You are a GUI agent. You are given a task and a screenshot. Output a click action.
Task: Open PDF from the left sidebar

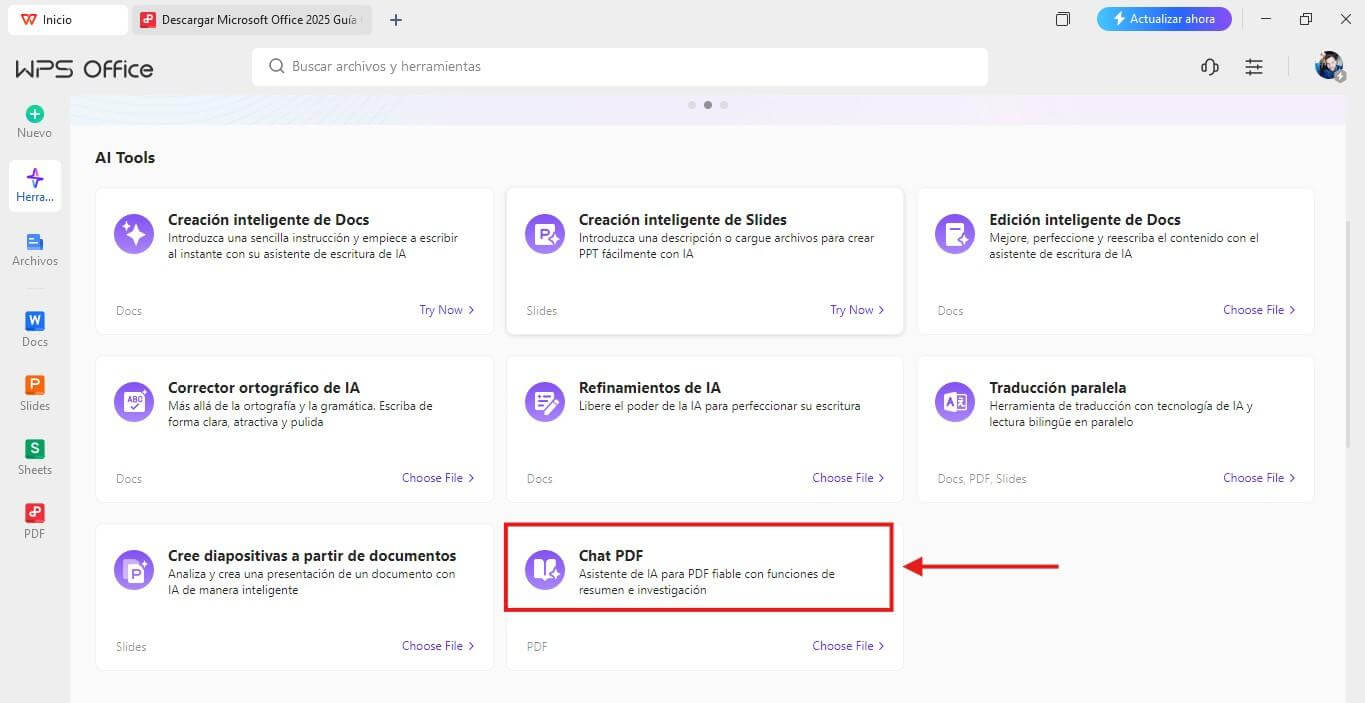coord(35,513)
